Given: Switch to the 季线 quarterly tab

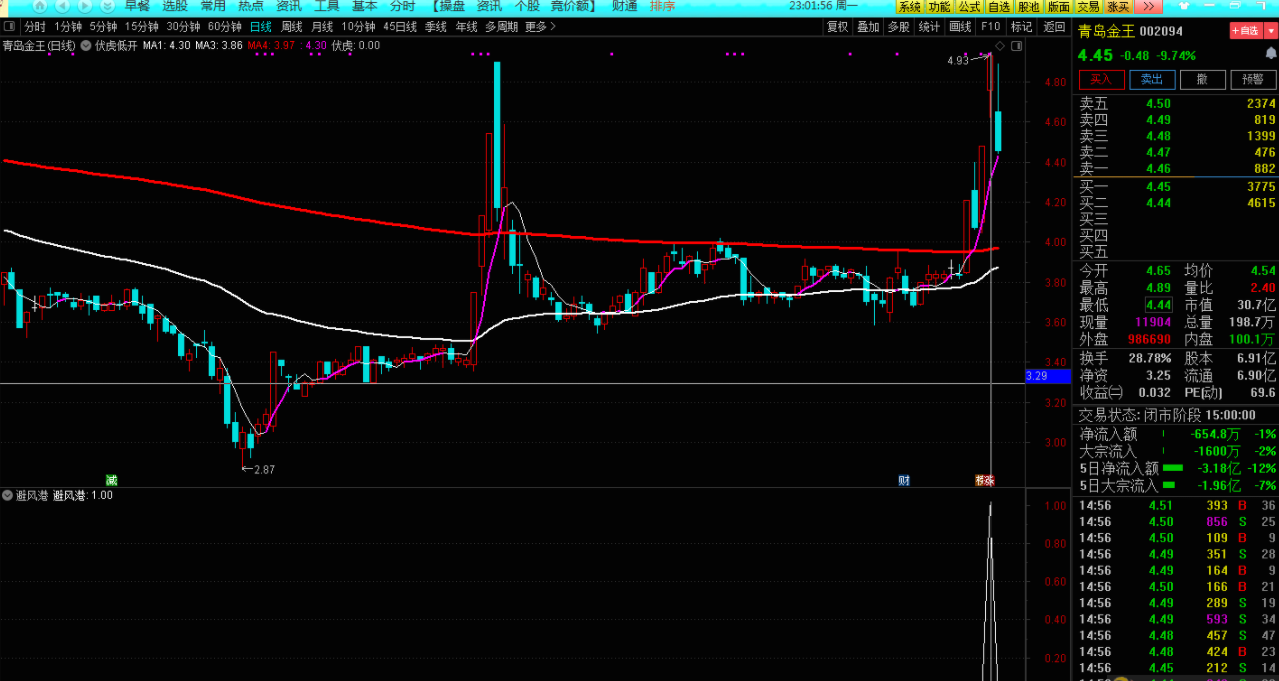Looking at the screenshot, I should (435, 26).
